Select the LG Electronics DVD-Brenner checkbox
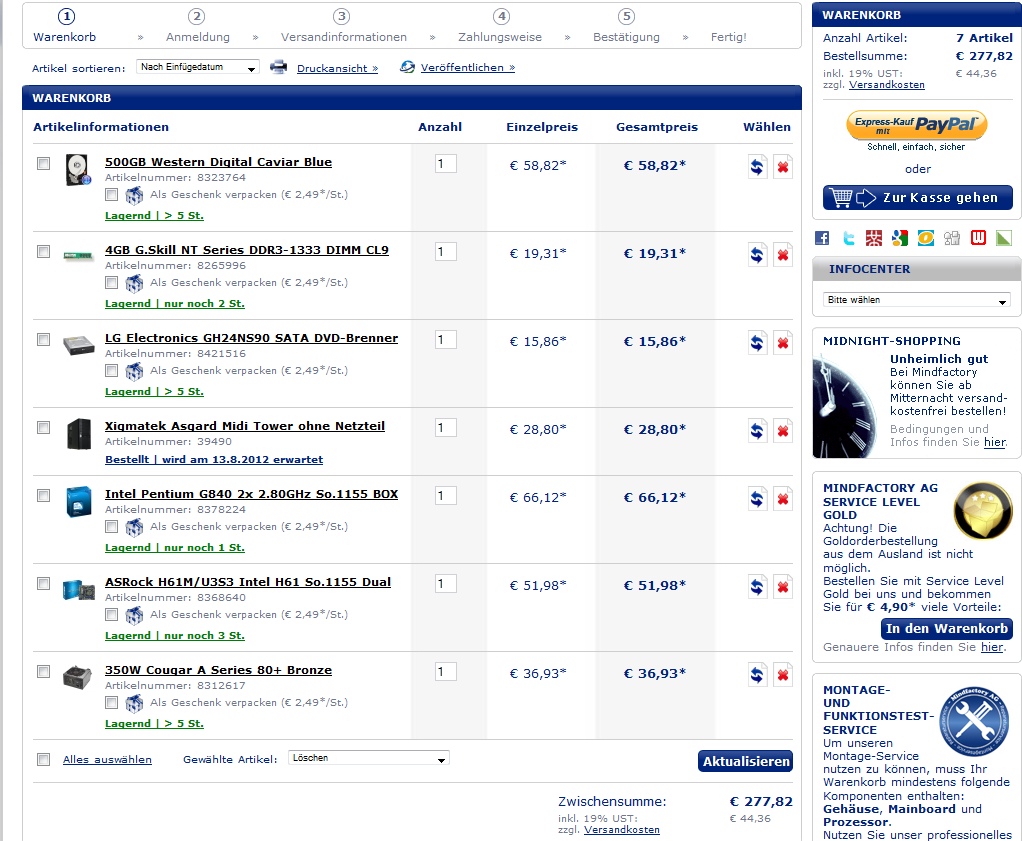 (44, 340)
